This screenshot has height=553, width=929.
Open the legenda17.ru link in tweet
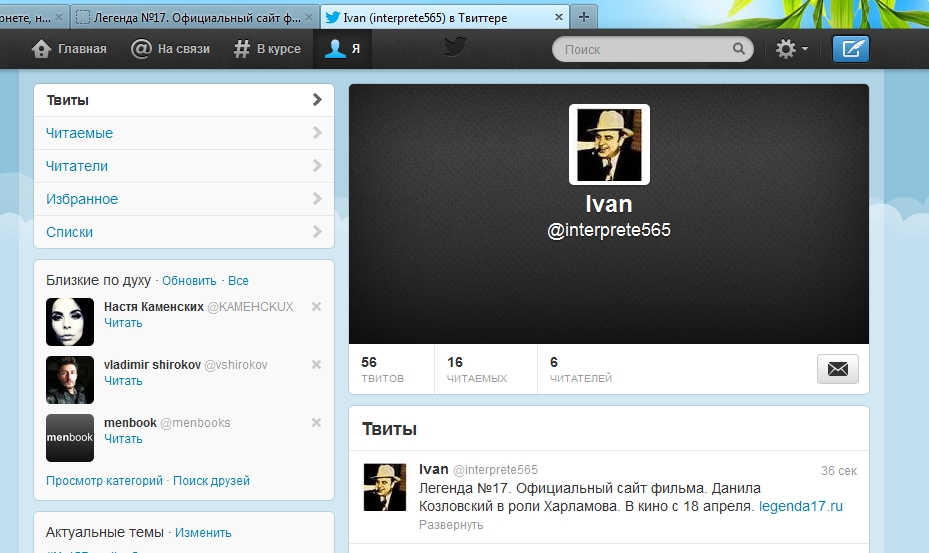point(800,506)
